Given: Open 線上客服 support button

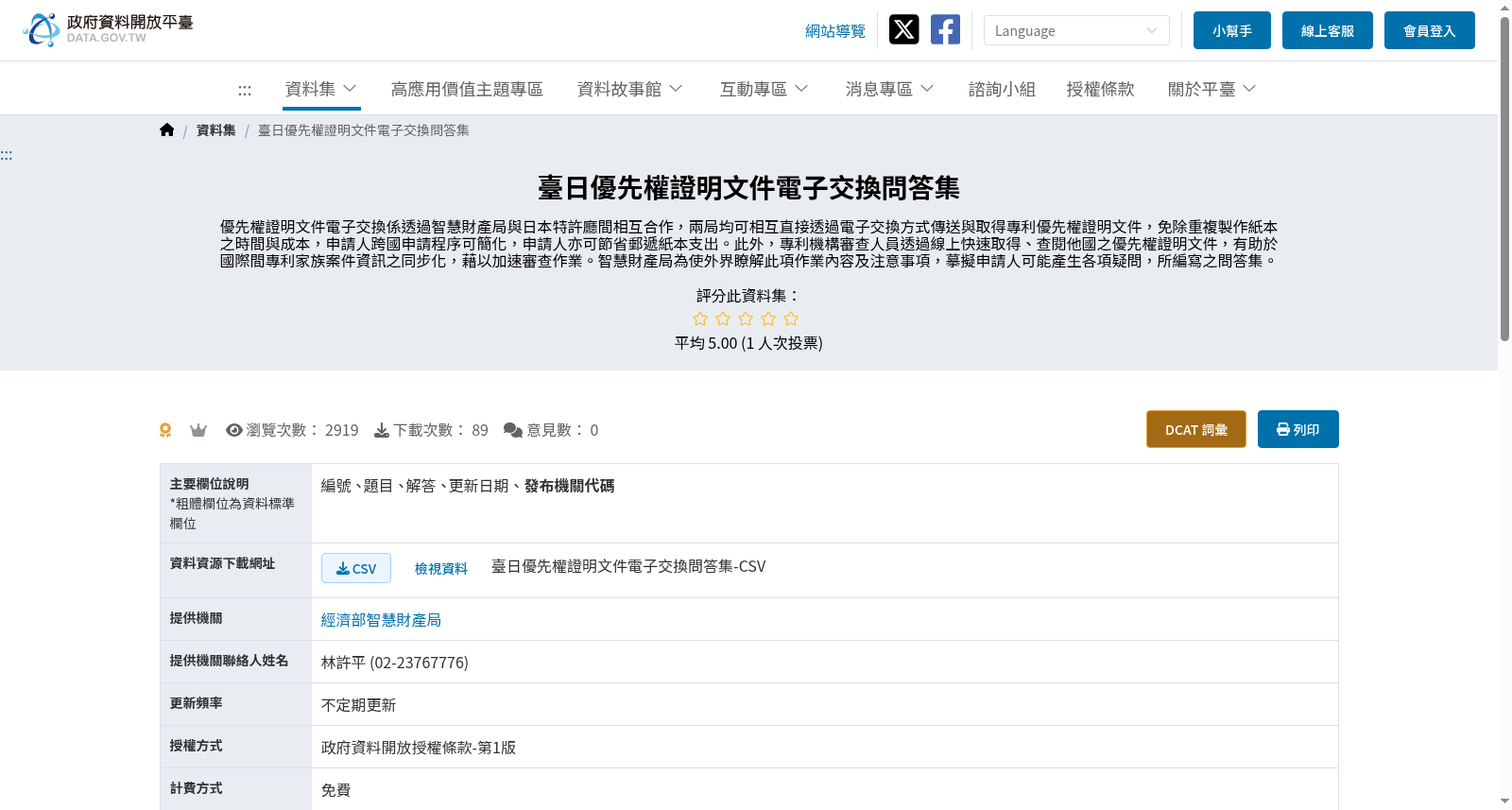Looking at the screenshot, I should 1328,30.
